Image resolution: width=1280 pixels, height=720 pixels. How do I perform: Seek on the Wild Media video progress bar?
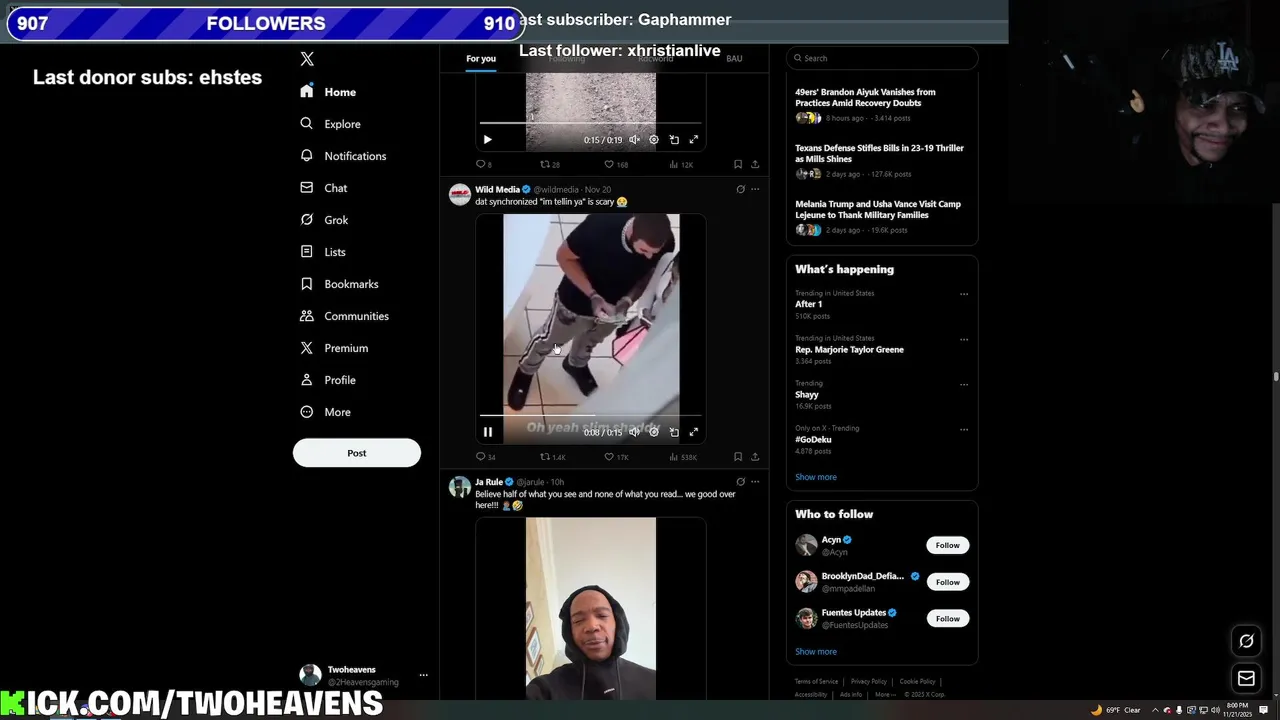pos(591,414)
